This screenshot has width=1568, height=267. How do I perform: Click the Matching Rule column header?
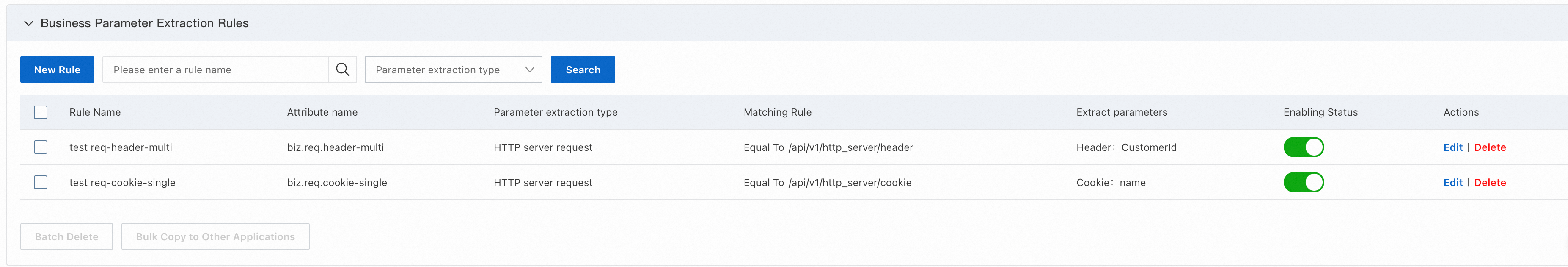tap(777, 112)
